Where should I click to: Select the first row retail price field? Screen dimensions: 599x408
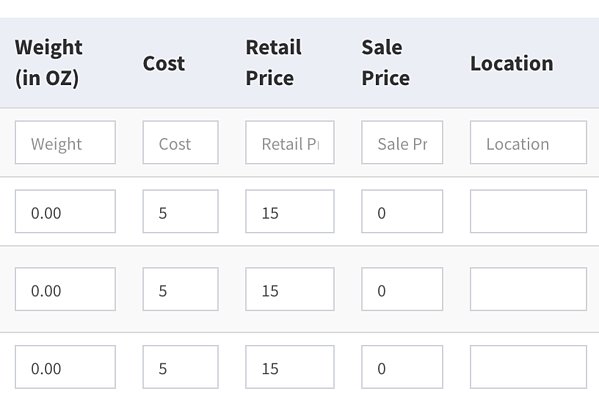[290, 211]
